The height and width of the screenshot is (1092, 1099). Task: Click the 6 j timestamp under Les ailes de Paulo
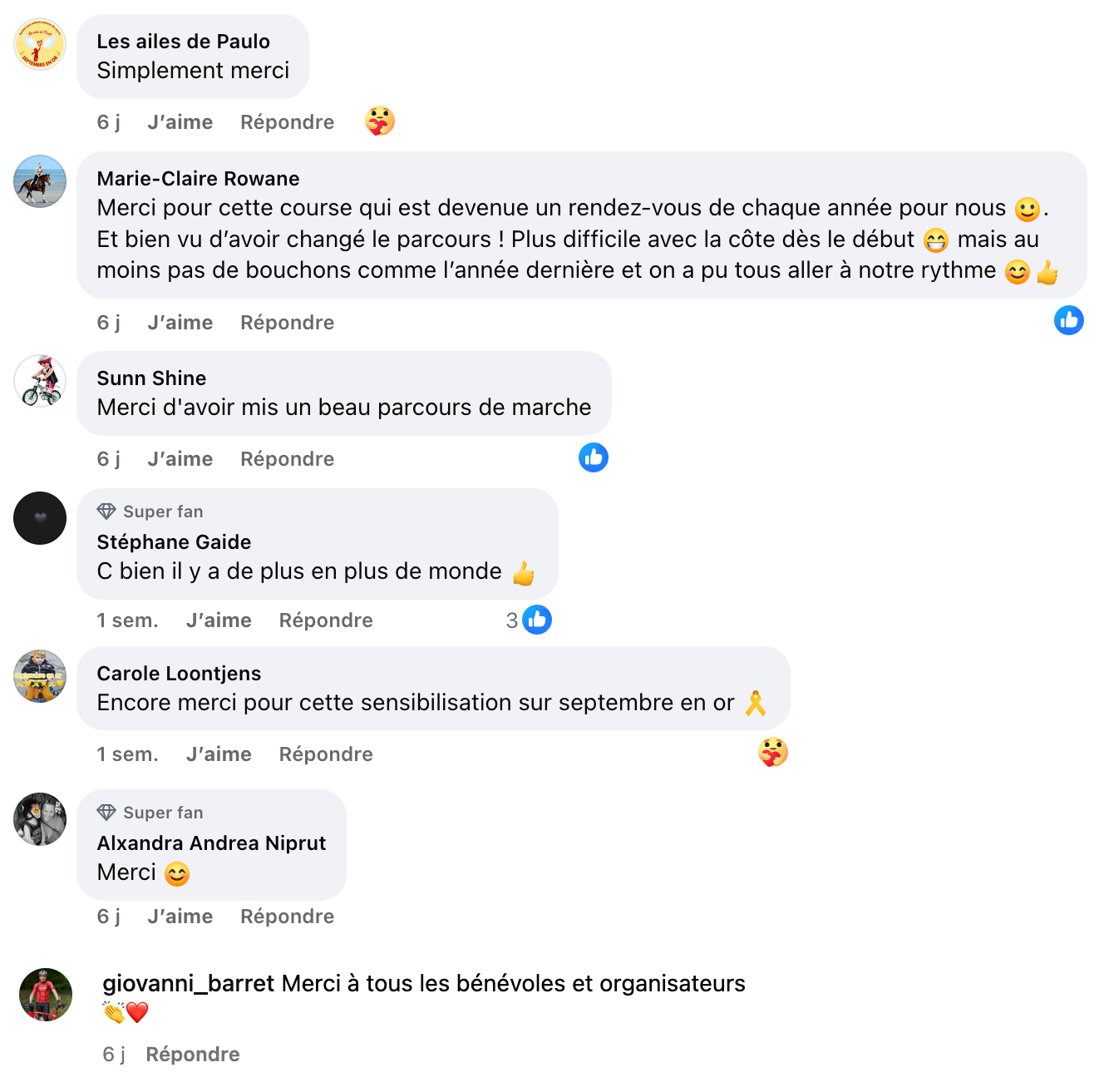(x=108, y=122)
